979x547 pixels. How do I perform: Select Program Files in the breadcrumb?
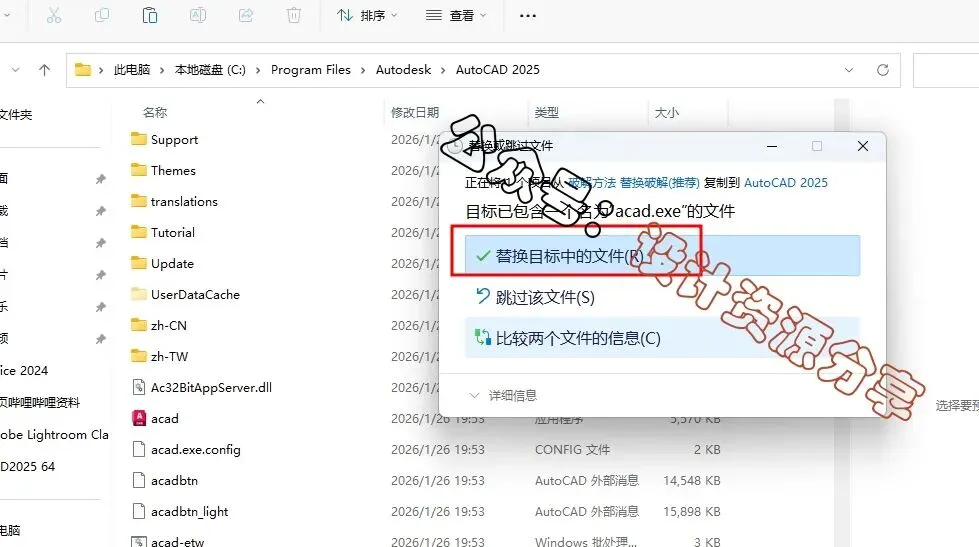(310, 69)
